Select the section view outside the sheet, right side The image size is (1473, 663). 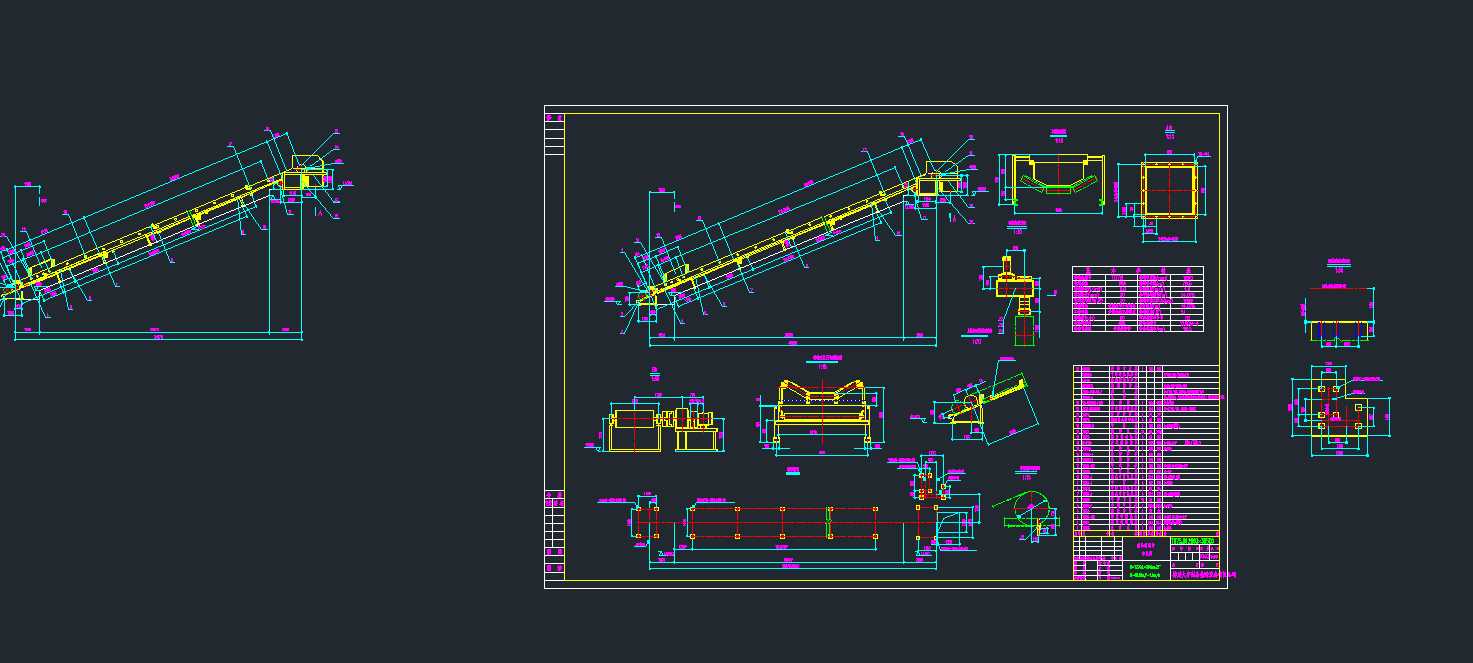tap(1340, 317)
